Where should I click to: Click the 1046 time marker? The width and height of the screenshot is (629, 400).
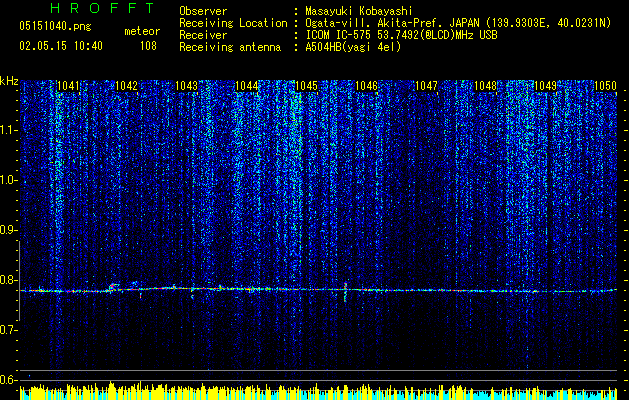pyautogui.click(x=366, y=86)
